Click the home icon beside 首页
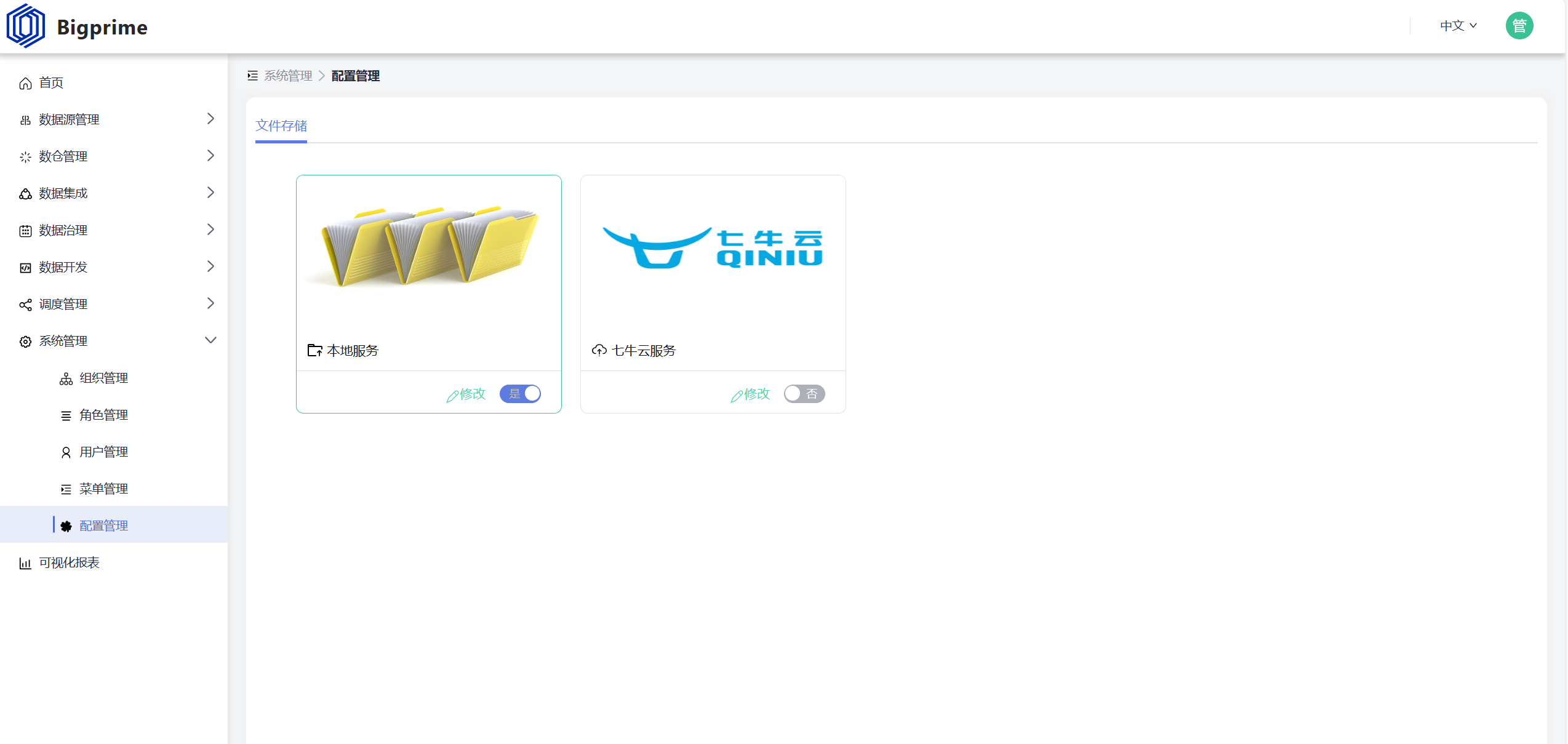The image size is (1568, 744). (x=25, y=84)
